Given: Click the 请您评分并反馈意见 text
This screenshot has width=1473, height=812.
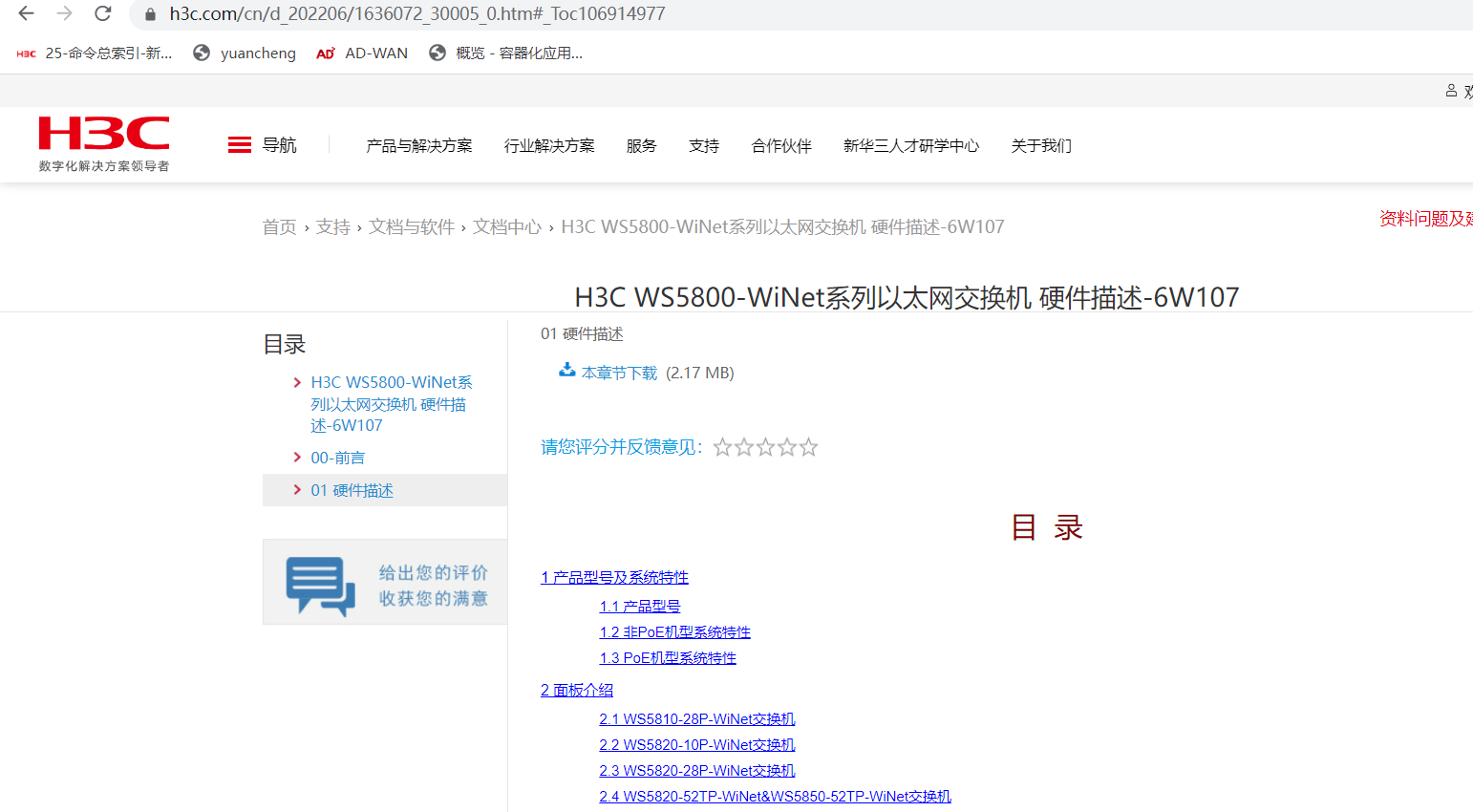Looking at the screenshot, I should point(622,447).
